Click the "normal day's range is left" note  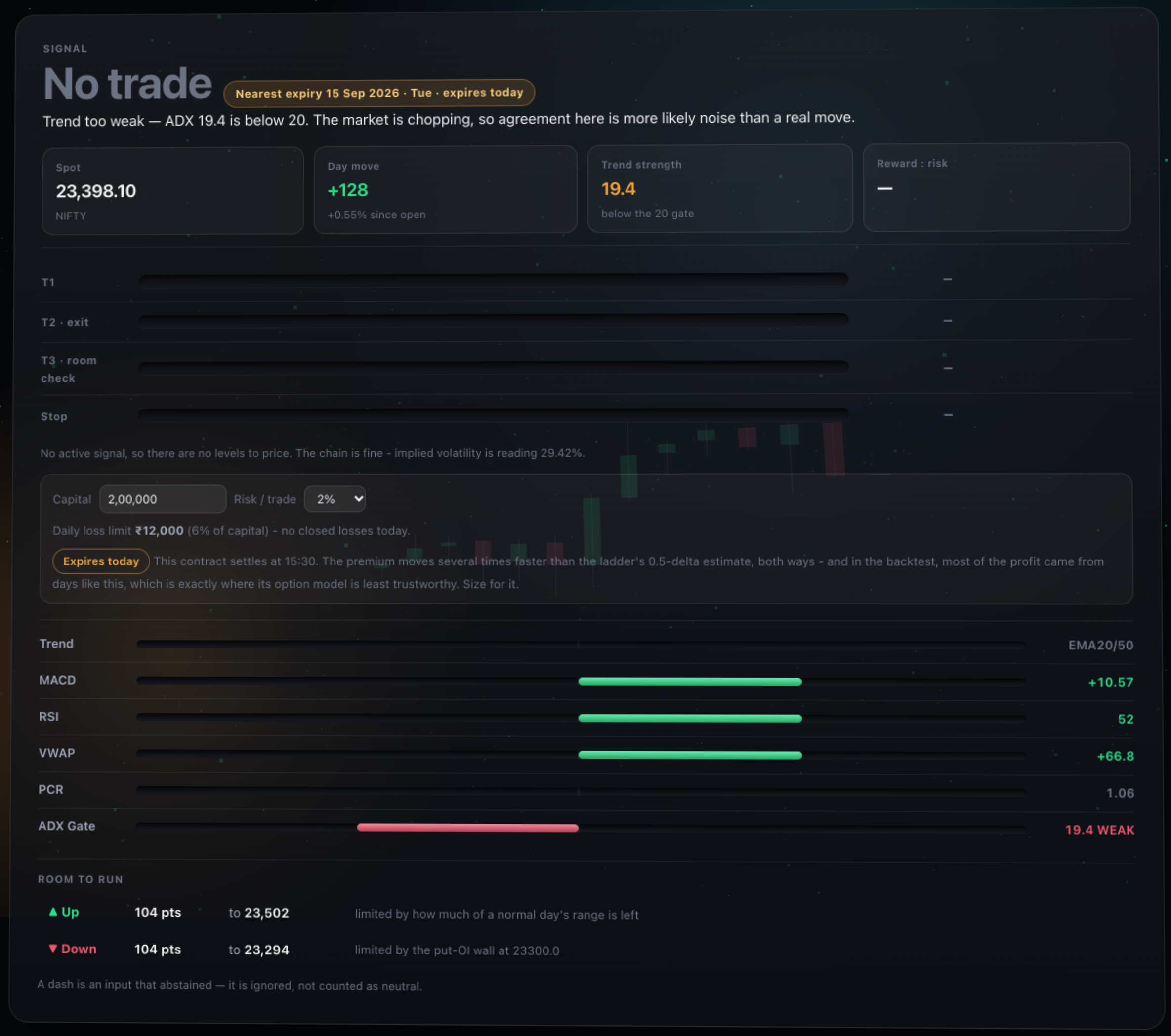point(568,914)
